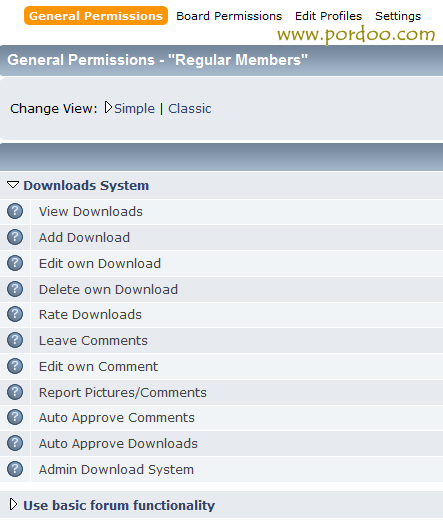Screen dimensions: 443x520
Task: Open help for Admin Download System
Action: (x=15, y=469)
